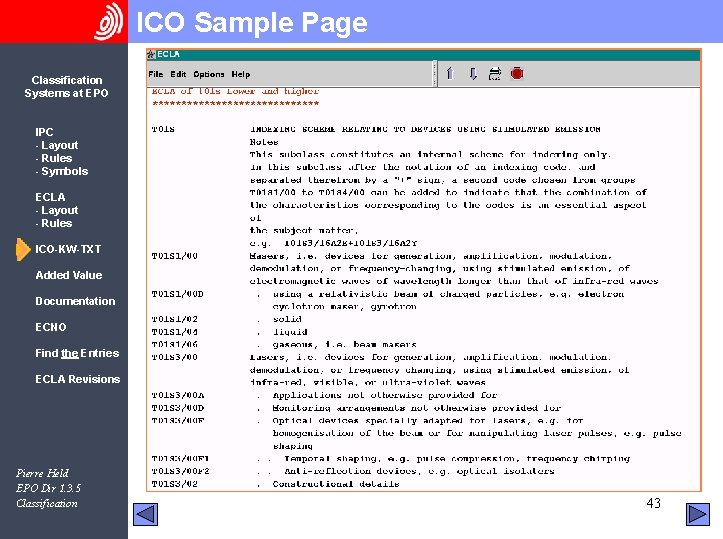723x539 pixels.
Task: Open Documentation section
Action: pos(75,301)
